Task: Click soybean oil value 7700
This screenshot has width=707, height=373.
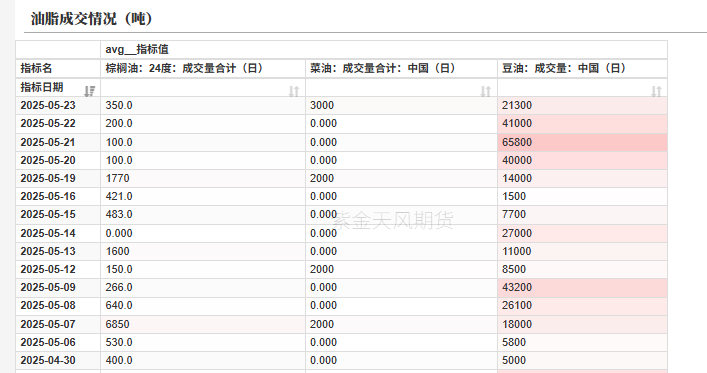Action: coord(514,215)
